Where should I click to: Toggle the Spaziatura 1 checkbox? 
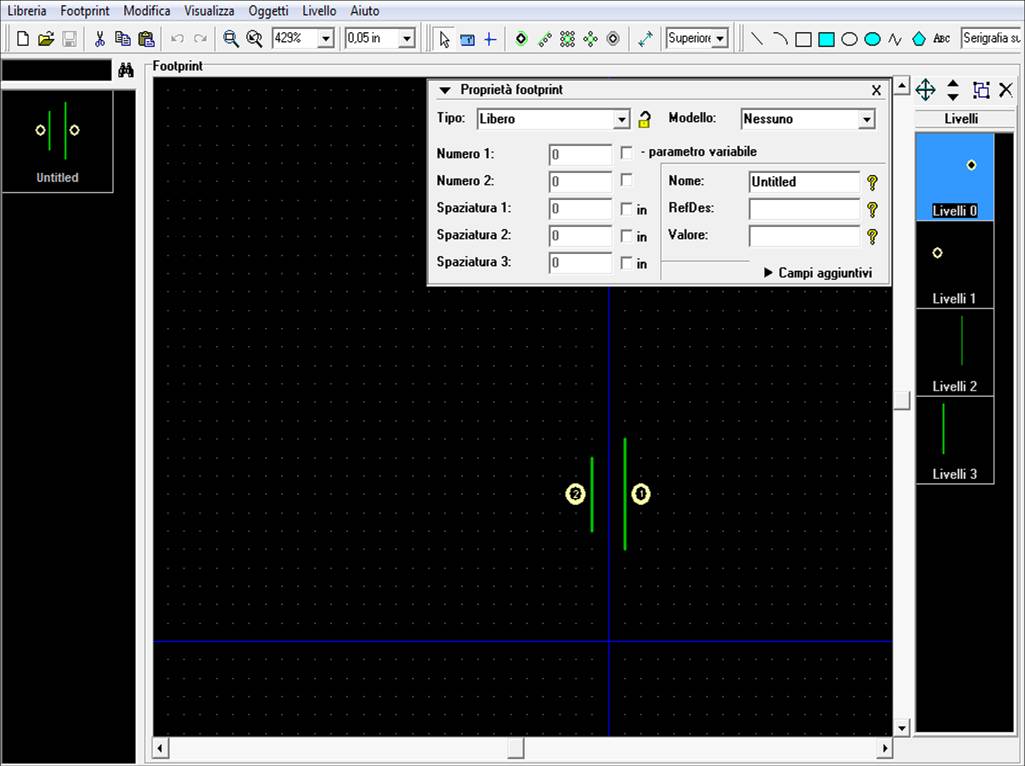point(627,209)
